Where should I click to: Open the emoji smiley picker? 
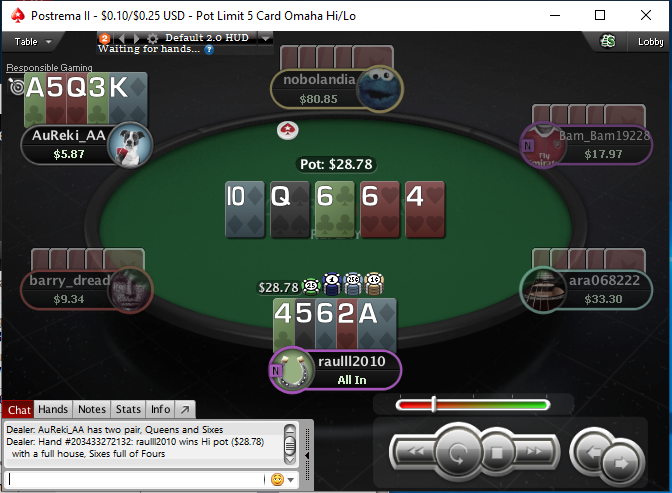(277, 479)
